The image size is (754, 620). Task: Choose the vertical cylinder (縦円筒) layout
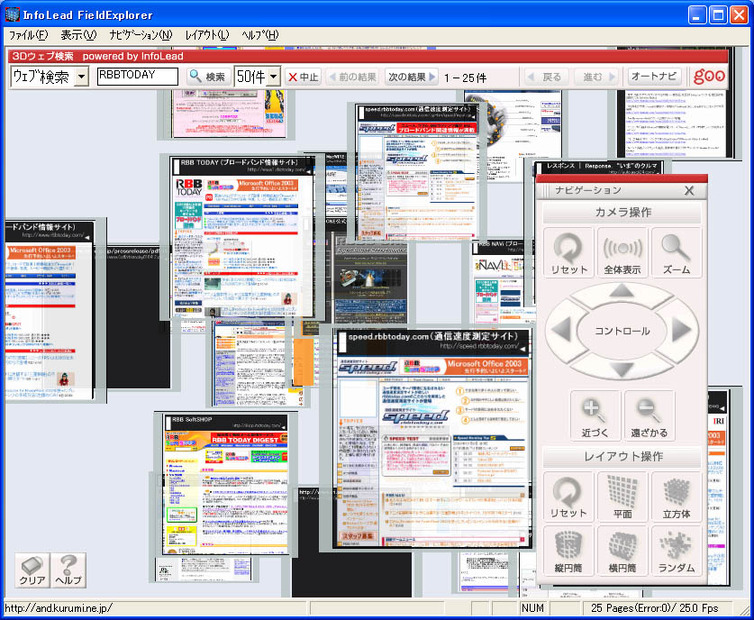point(568,551)
